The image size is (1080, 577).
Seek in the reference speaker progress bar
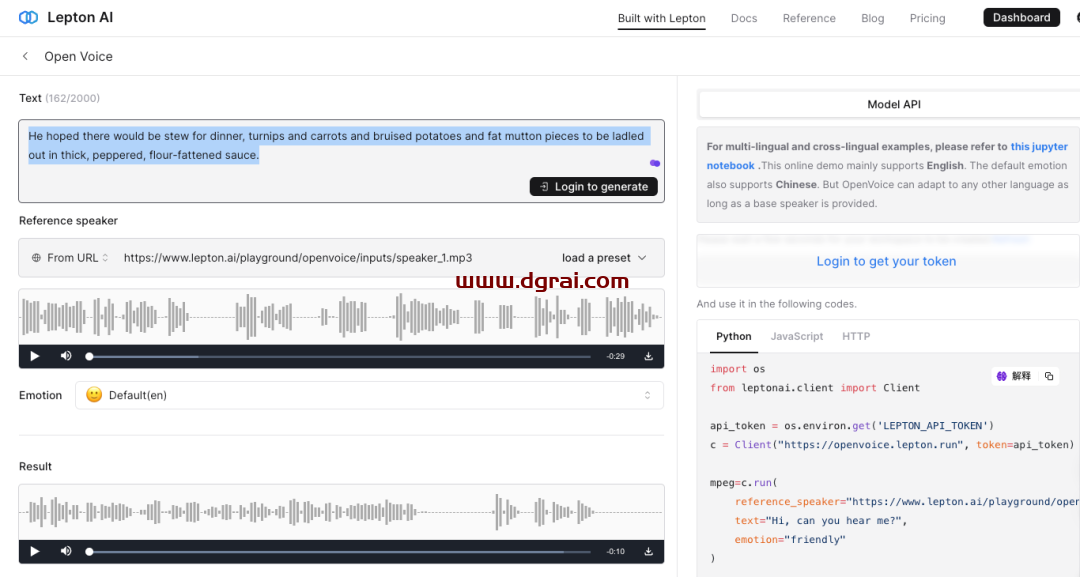pos(340,357)
